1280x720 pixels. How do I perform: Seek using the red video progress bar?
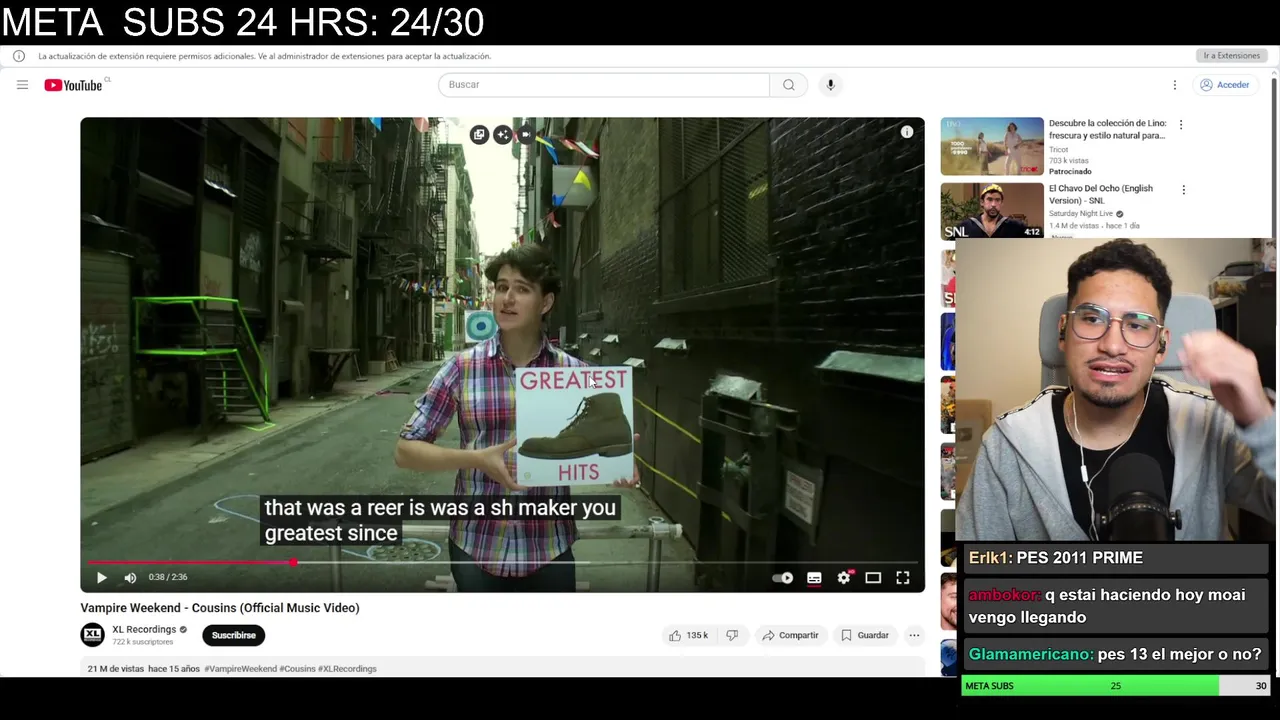pos(503,562)
